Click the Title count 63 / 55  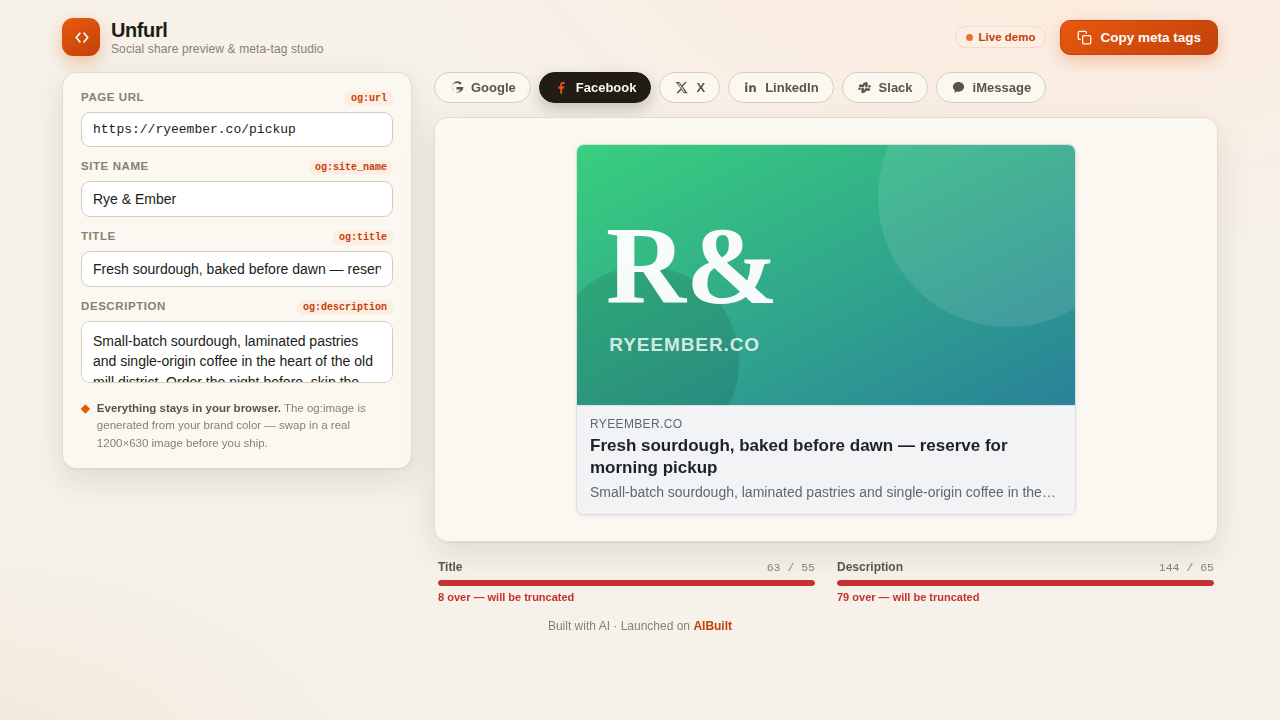[791, 568]
